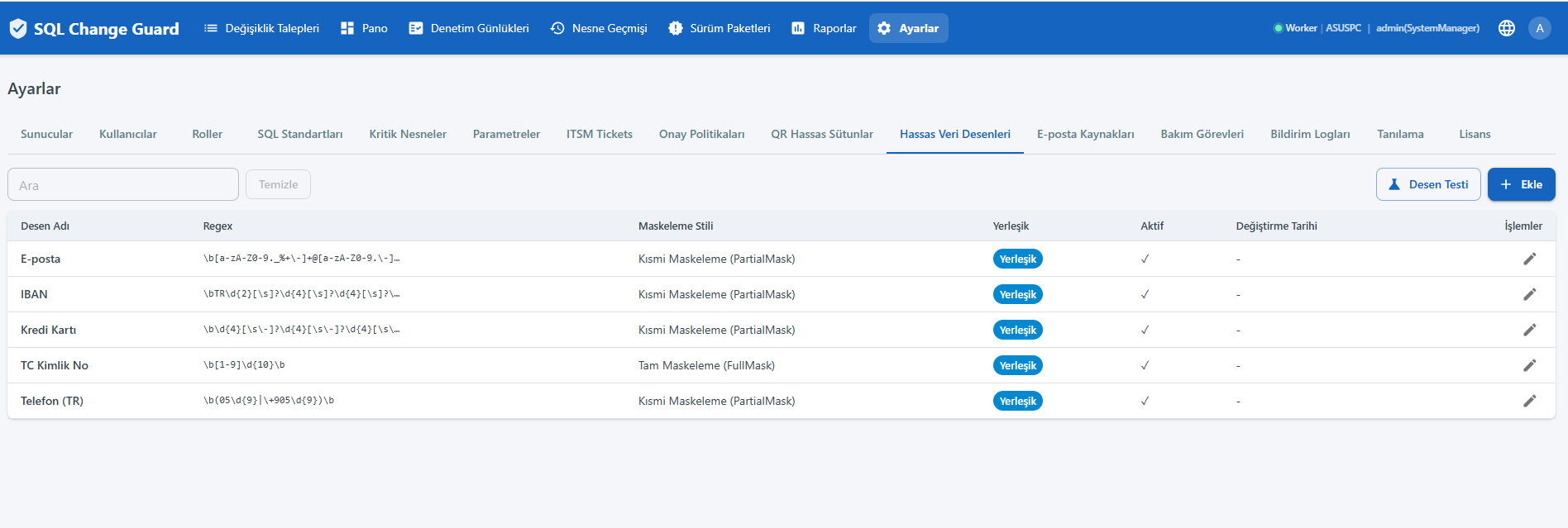
Task: Switch to Tanılama tab
Action: pyautogui.click(x=1400, y=134)
